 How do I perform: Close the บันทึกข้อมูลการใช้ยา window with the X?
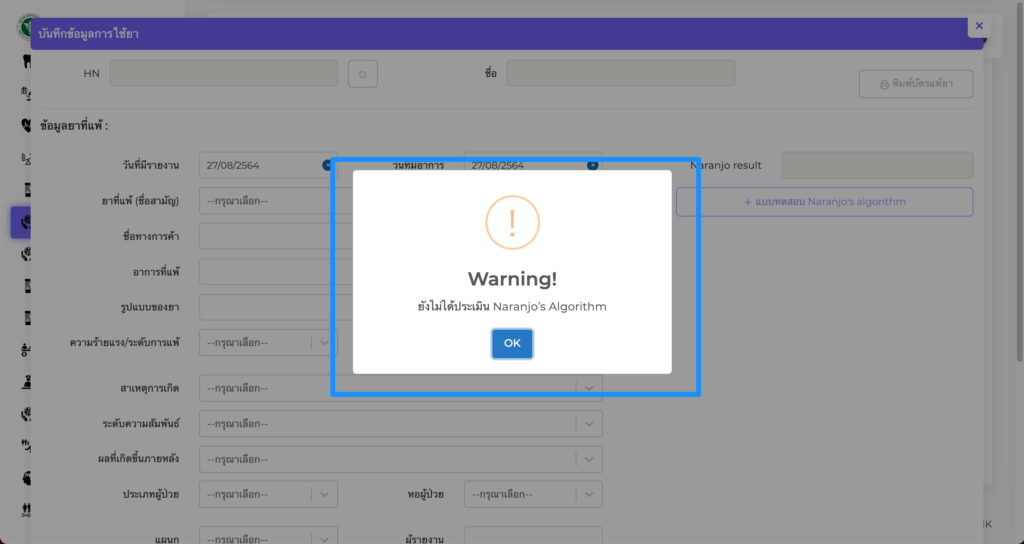tap(979, 26)
